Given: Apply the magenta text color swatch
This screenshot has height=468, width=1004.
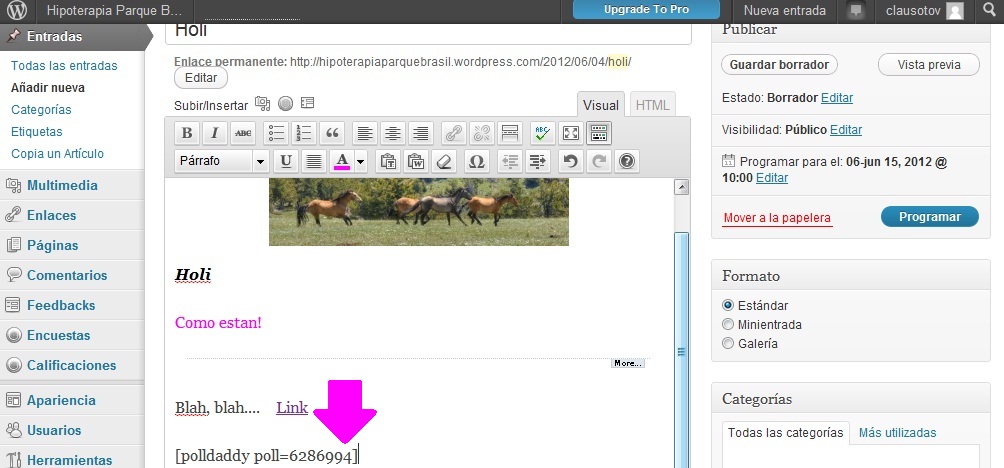Looking at the screenshot, I should click(x=342, y=161).
